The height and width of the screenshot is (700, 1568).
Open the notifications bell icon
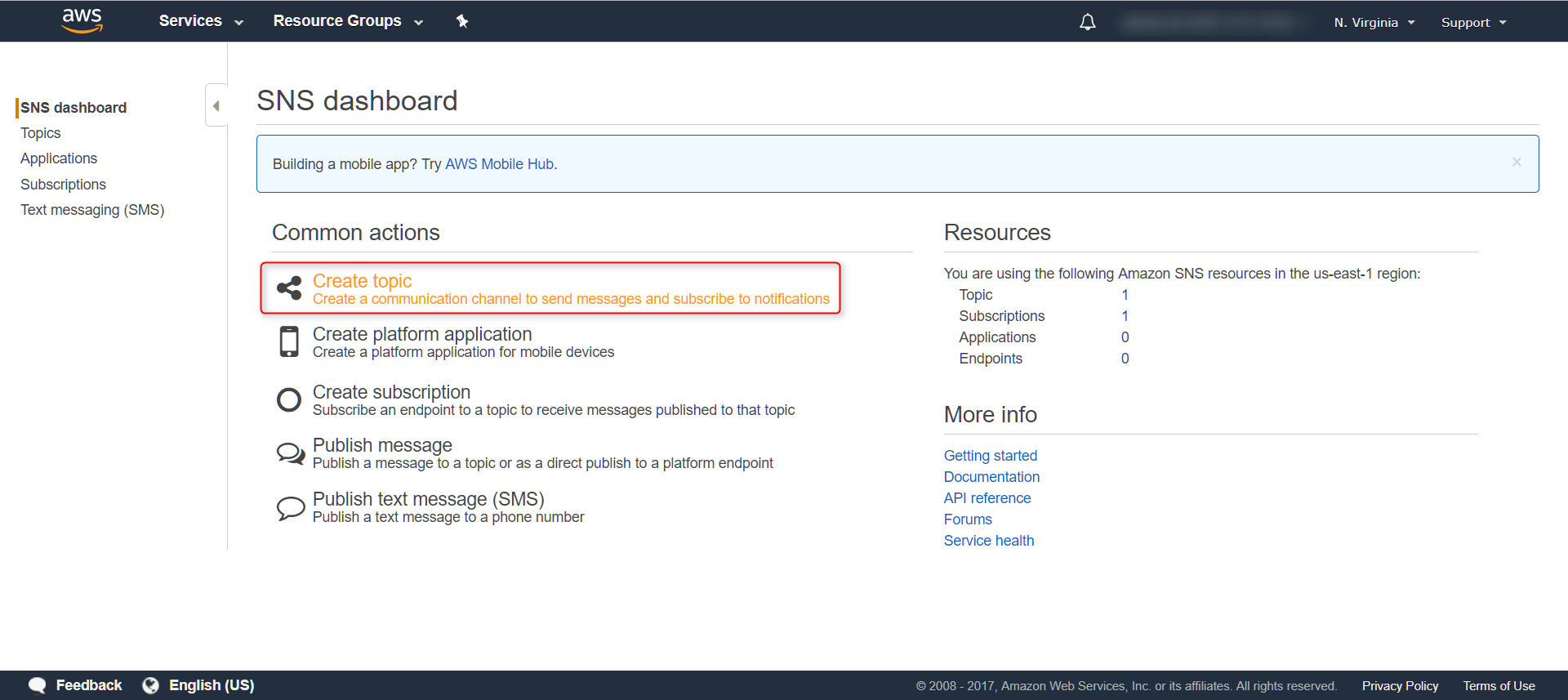coord(1088,22)
